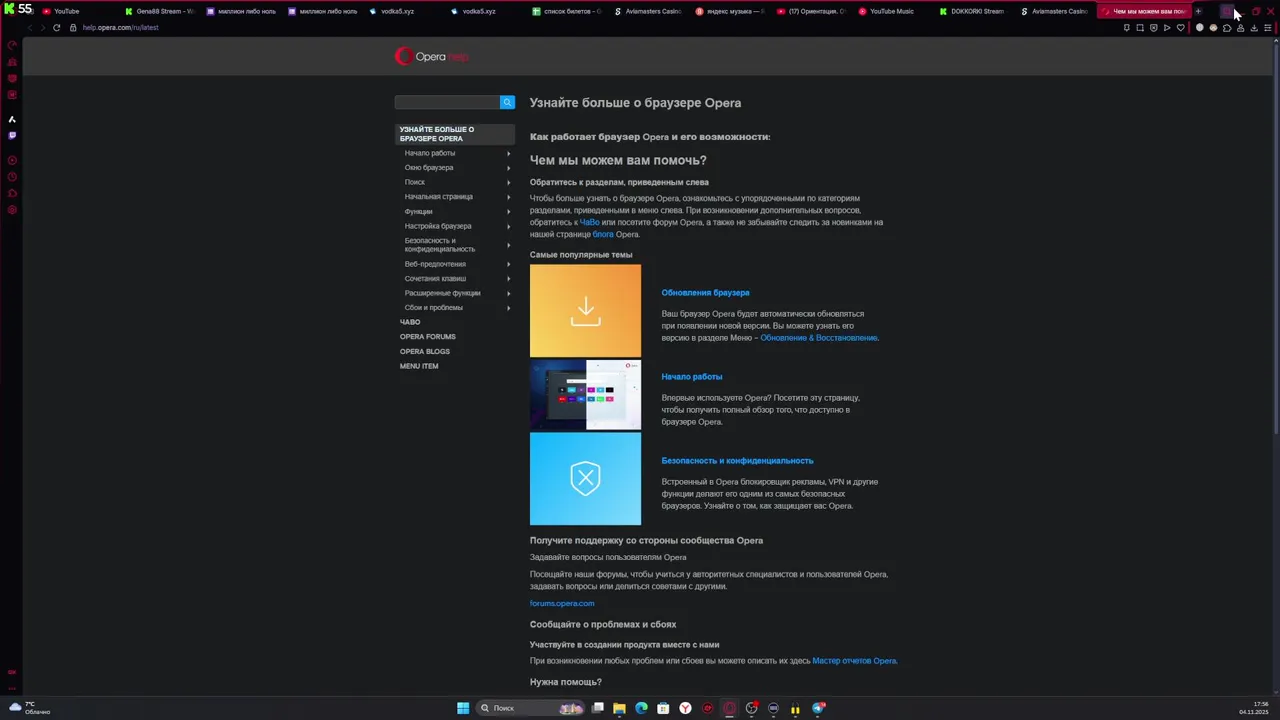Click the heart bookmark icon in toolbar
The height and width of the screenshot is (720, 1280).
(1180, 28)
